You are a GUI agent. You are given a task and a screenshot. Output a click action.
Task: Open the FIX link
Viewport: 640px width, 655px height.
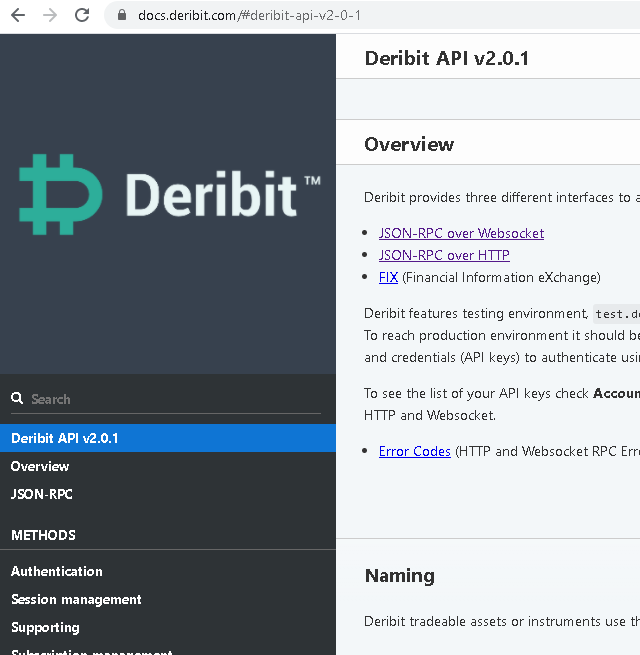pos(388,277)
